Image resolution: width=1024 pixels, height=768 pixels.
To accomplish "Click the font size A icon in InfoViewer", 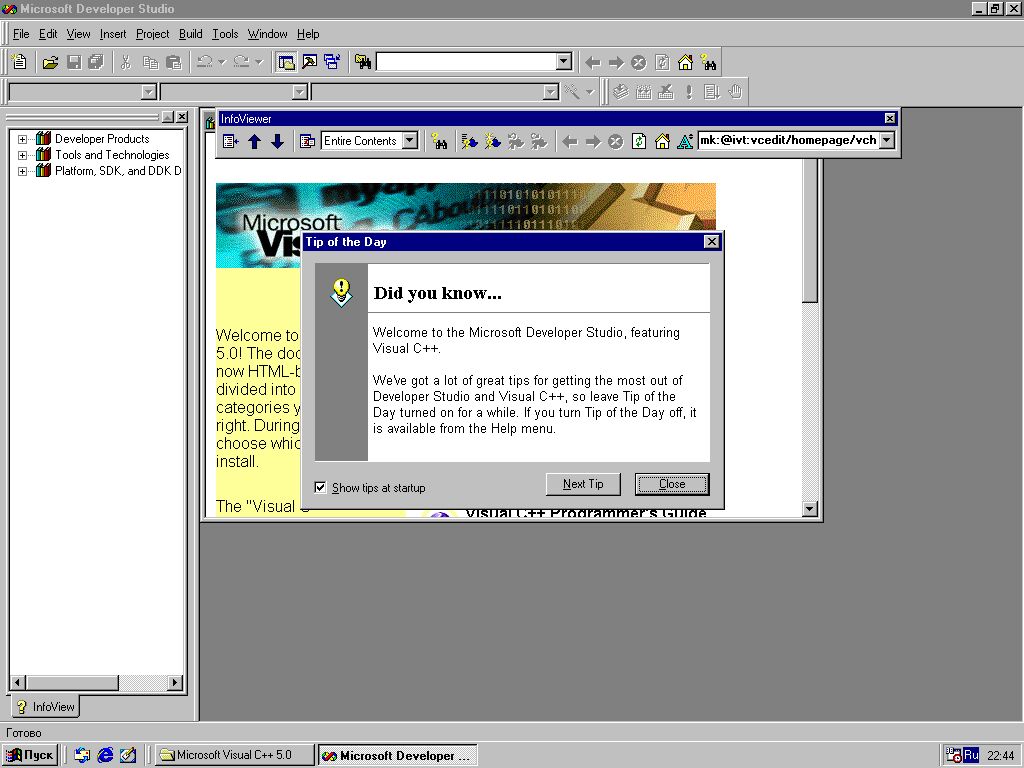I will (685, 141).
